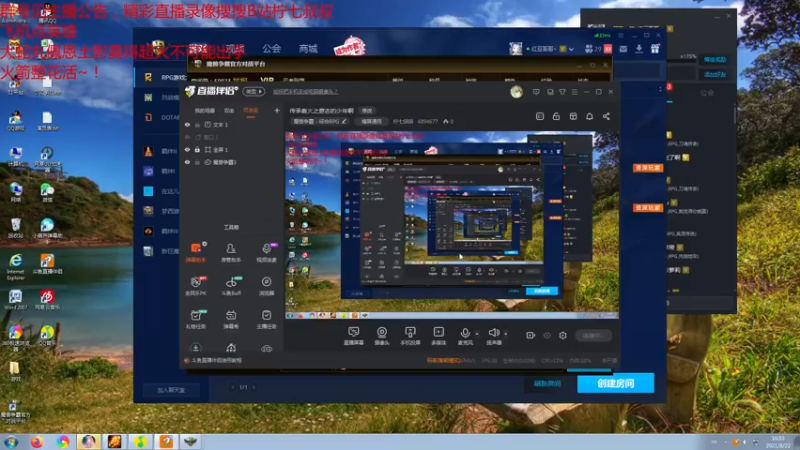
Task: Toggle visibility eye of the 文本 1 layer
Action: [187, 124]
